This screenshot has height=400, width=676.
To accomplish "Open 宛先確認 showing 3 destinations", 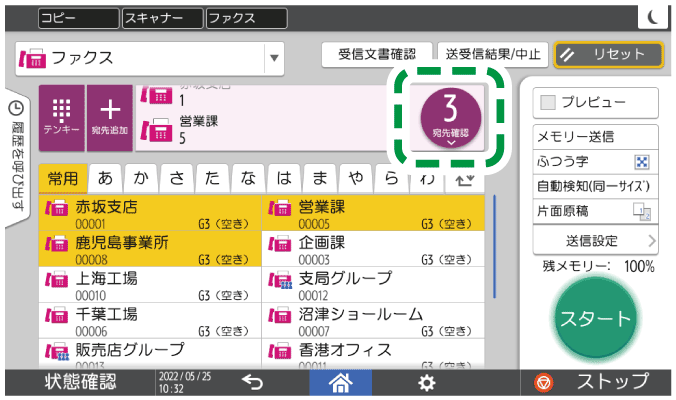I will [451, 117].
